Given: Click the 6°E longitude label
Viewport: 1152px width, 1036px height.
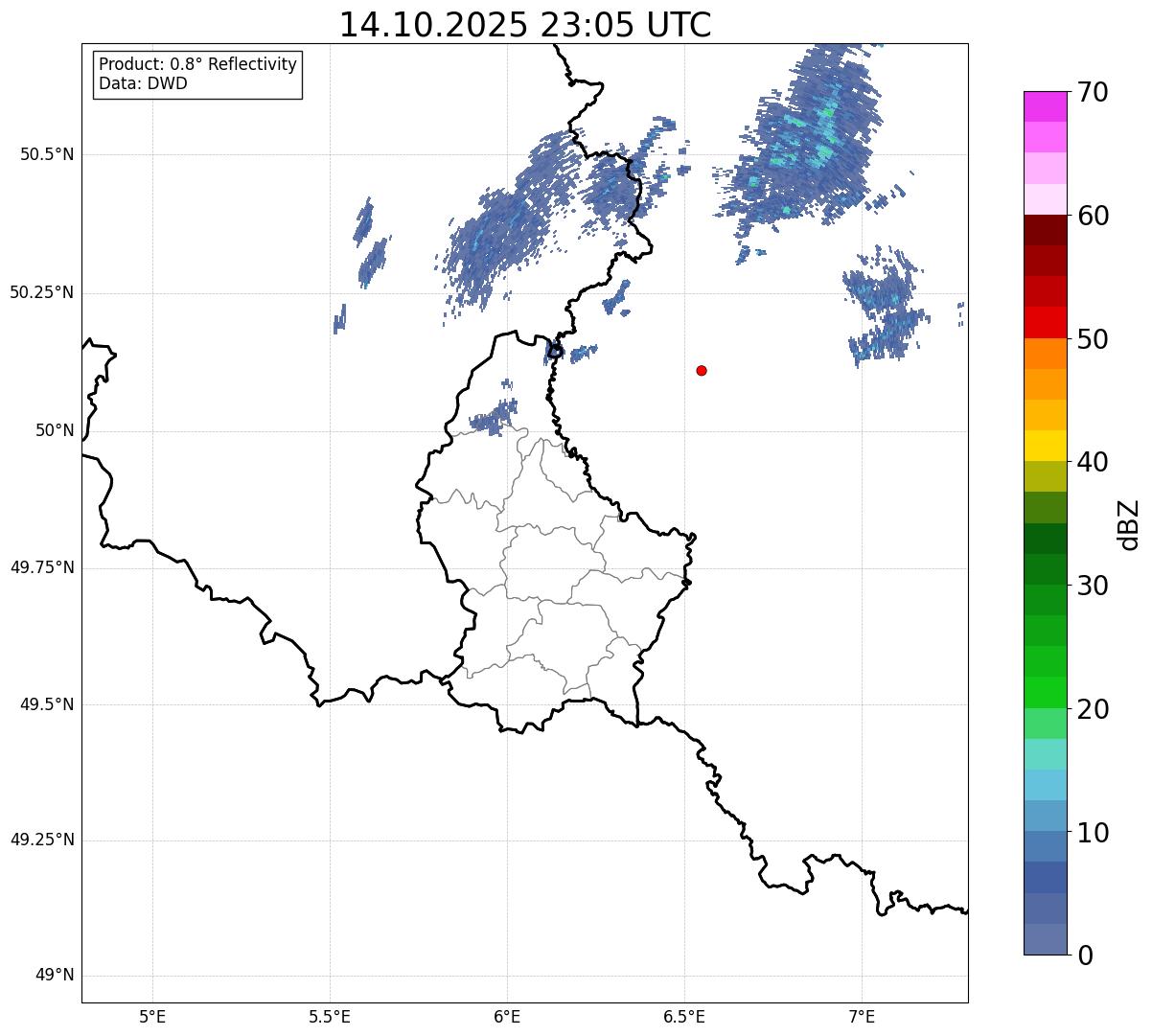Looking at the screenshot, I should [x=507, y=1016].
